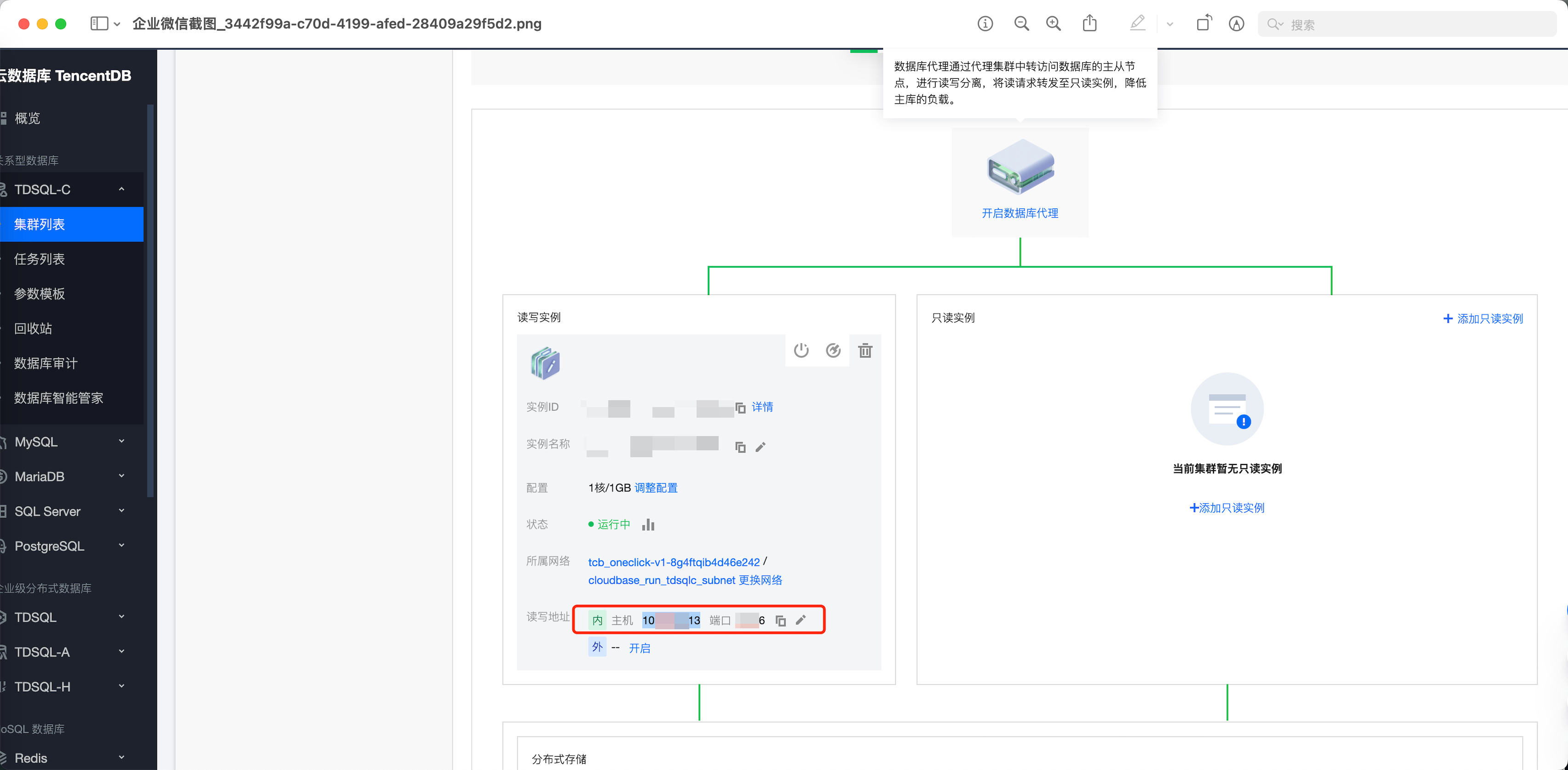The image size is (1568, 770).
Task: Expand the MariaDB sidebar section
Action: [x=72, y=476]
